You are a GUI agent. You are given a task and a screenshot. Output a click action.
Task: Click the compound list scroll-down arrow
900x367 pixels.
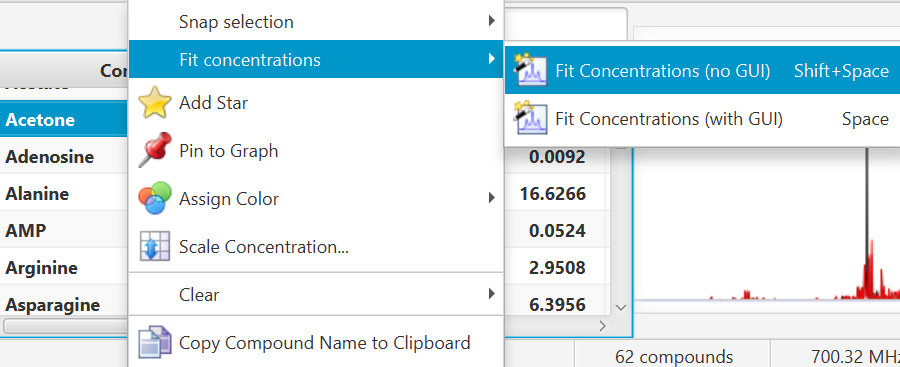click(x=620, y=307)
